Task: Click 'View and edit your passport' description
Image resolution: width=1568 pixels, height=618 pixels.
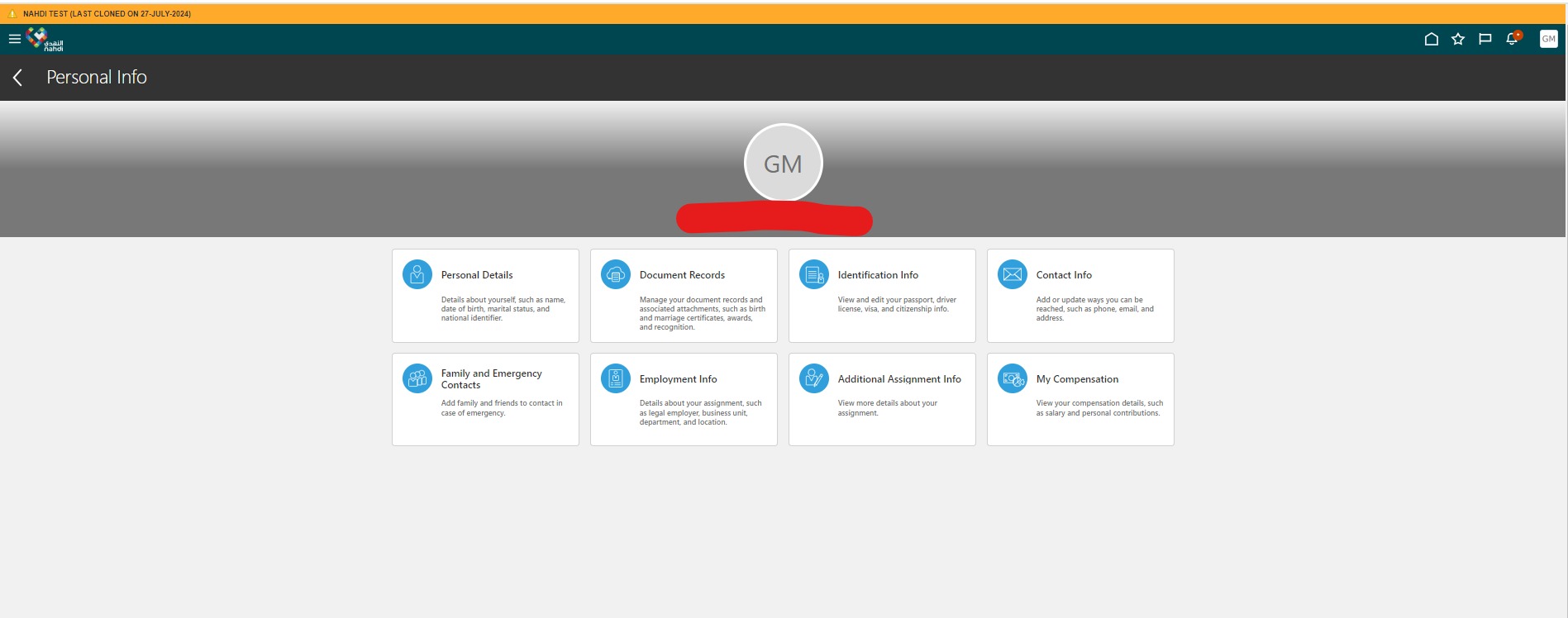Action: point(897,305)
